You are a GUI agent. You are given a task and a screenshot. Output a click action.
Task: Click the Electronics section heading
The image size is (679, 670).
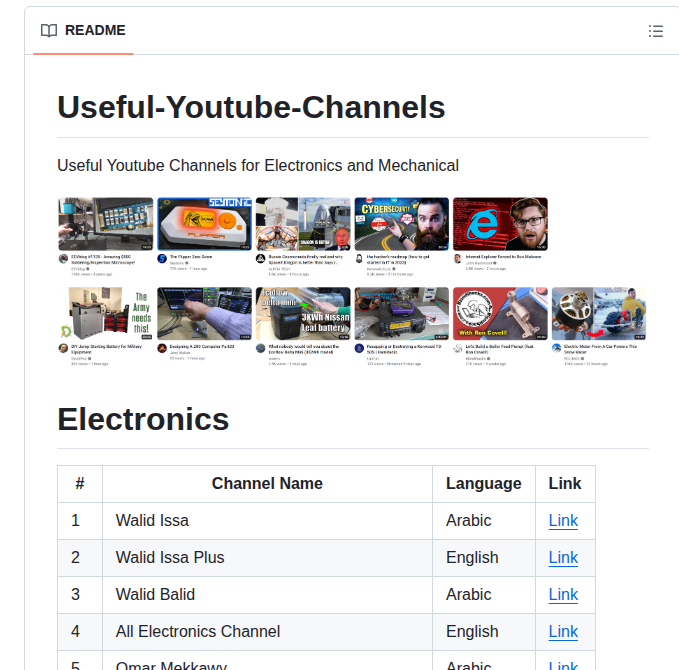pyautogui.click(x=143, y=419)
